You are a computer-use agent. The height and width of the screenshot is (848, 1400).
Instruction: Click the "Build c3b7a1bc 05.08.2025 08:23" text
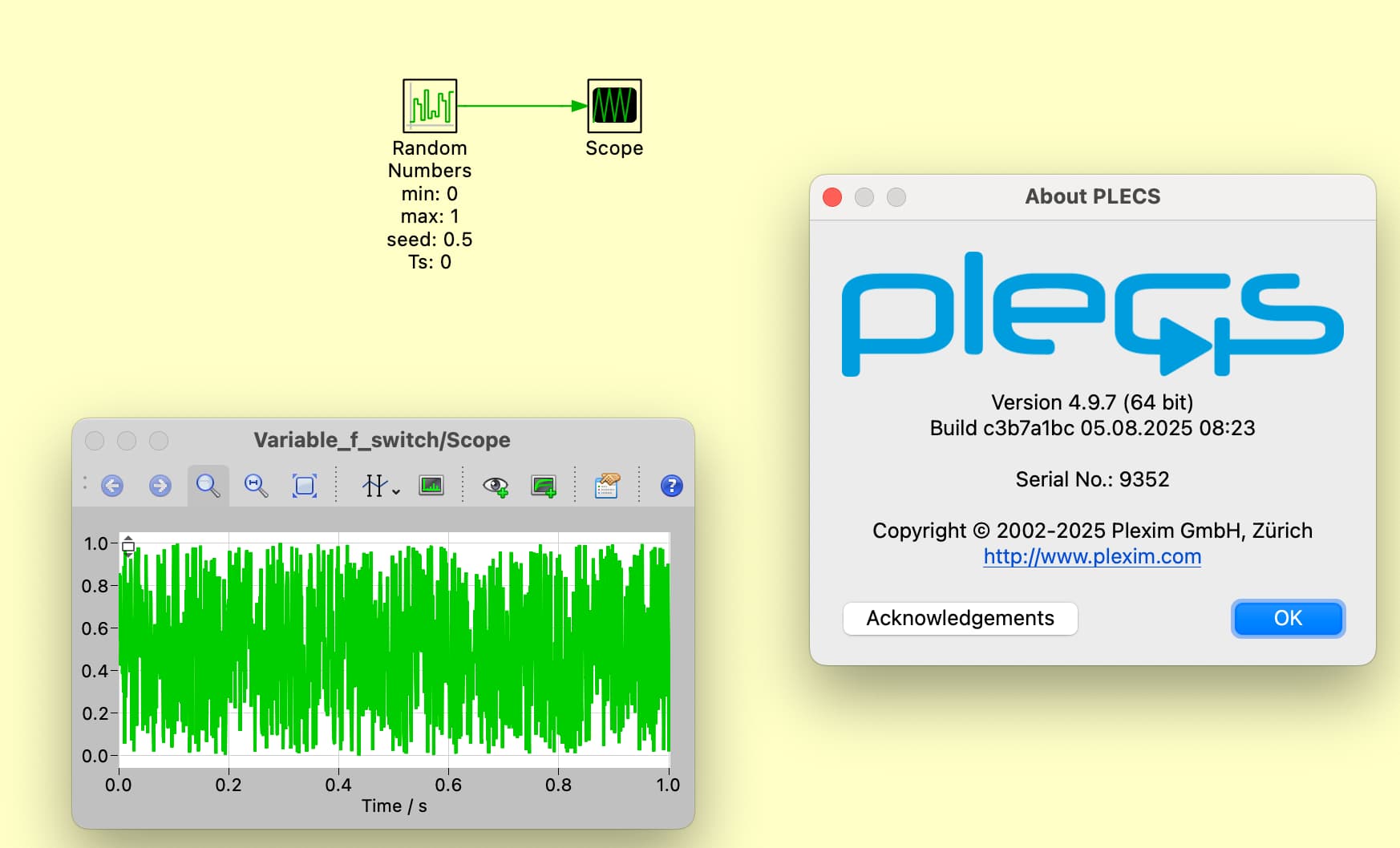pyautogui.click(x=1092, y=428)
